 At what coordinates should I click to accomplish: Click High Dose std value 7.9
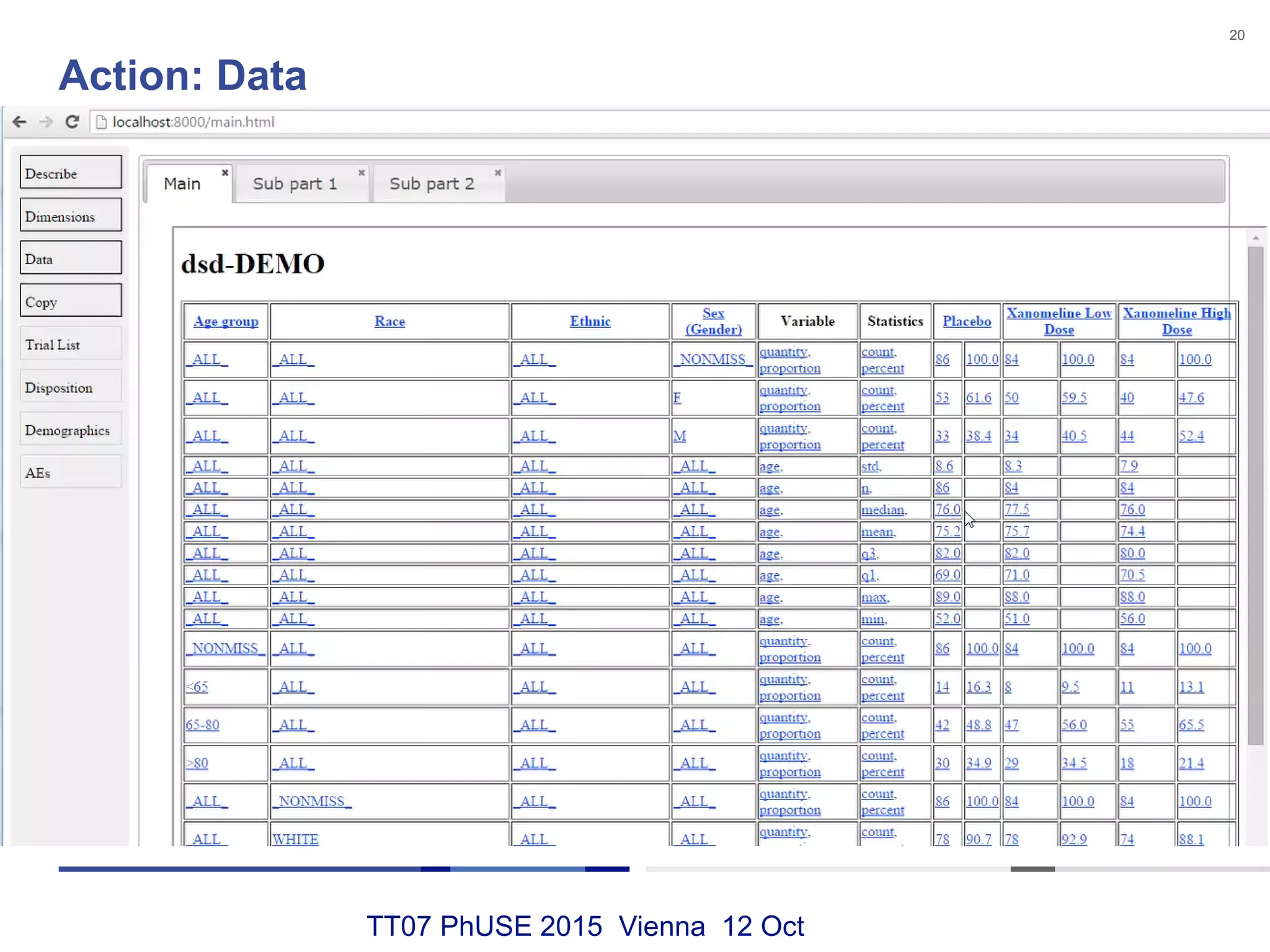1129,466
